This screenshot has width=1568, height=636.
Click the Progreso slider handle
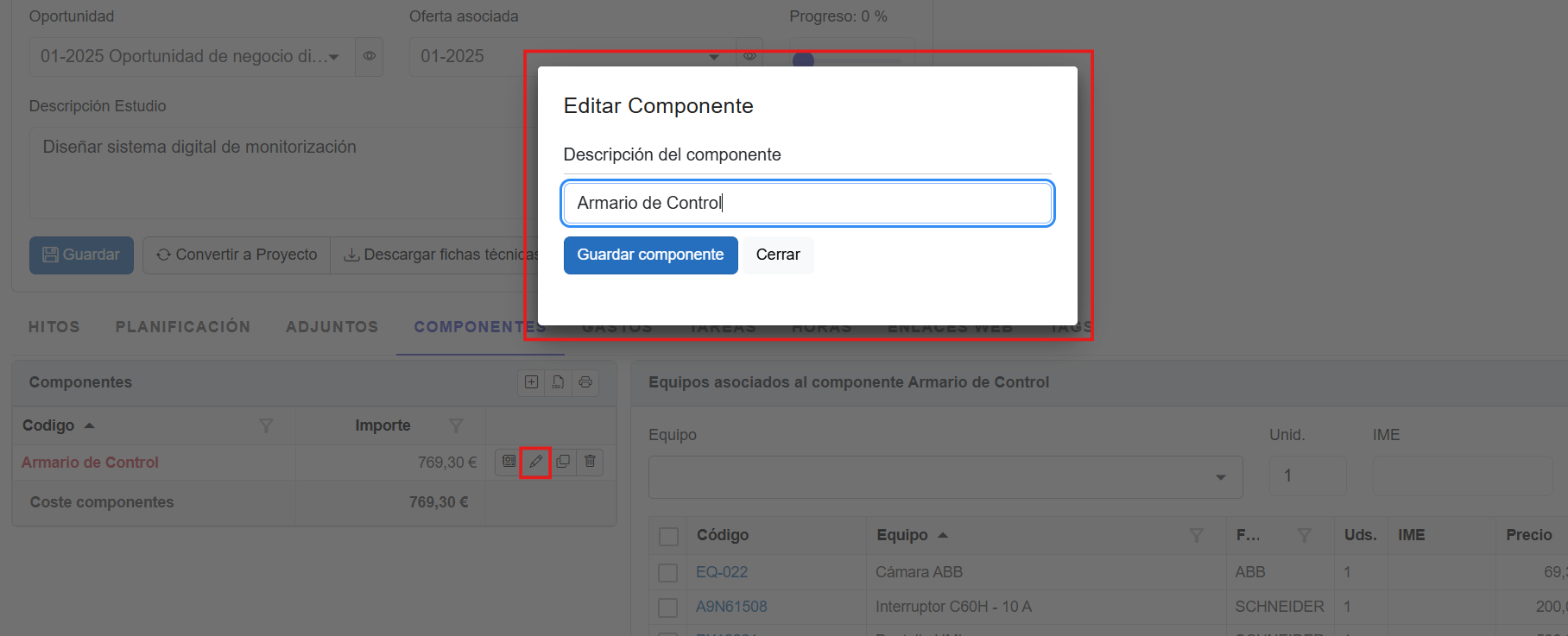[803, 60]
